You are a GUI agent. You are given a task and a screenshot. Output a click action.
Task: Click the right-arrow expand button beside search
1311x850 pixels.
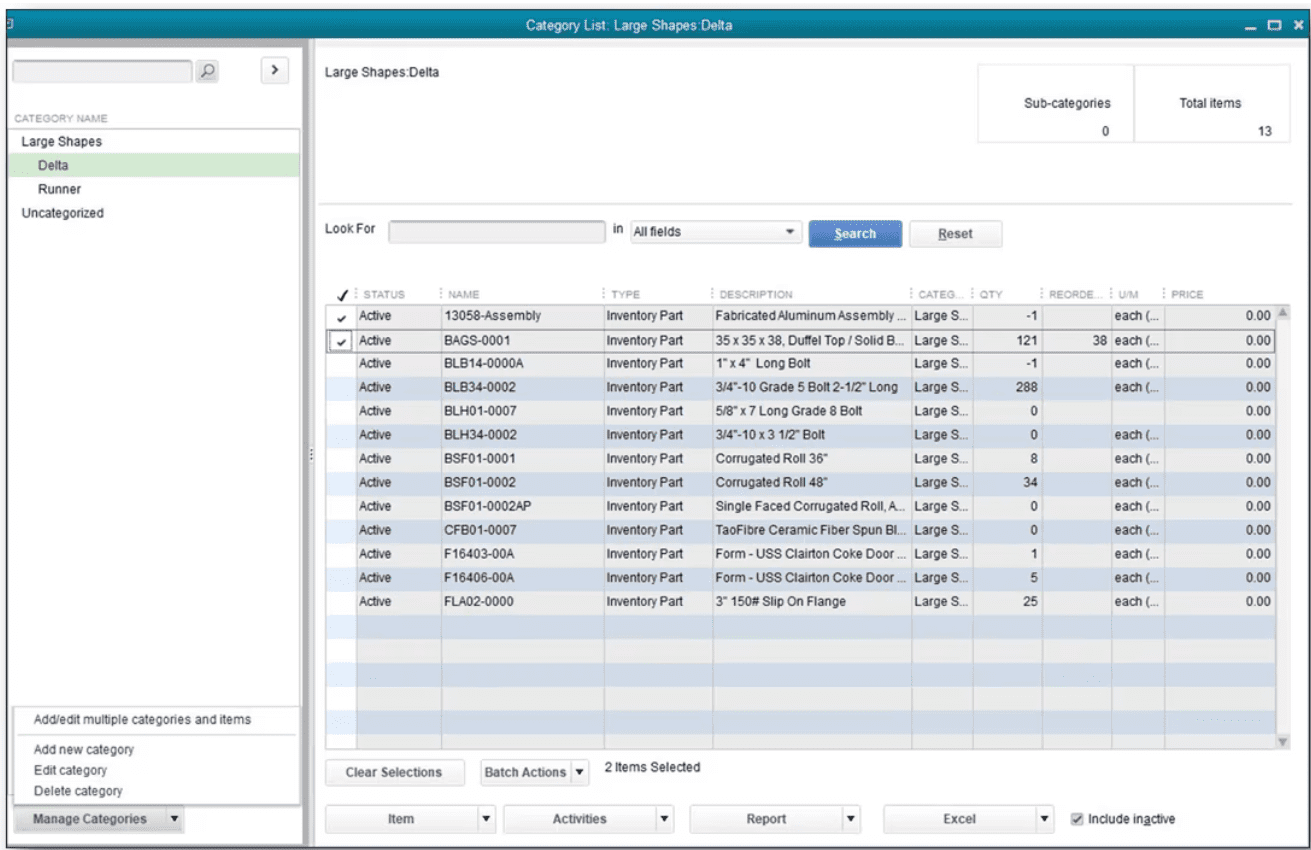click(274, 71)
